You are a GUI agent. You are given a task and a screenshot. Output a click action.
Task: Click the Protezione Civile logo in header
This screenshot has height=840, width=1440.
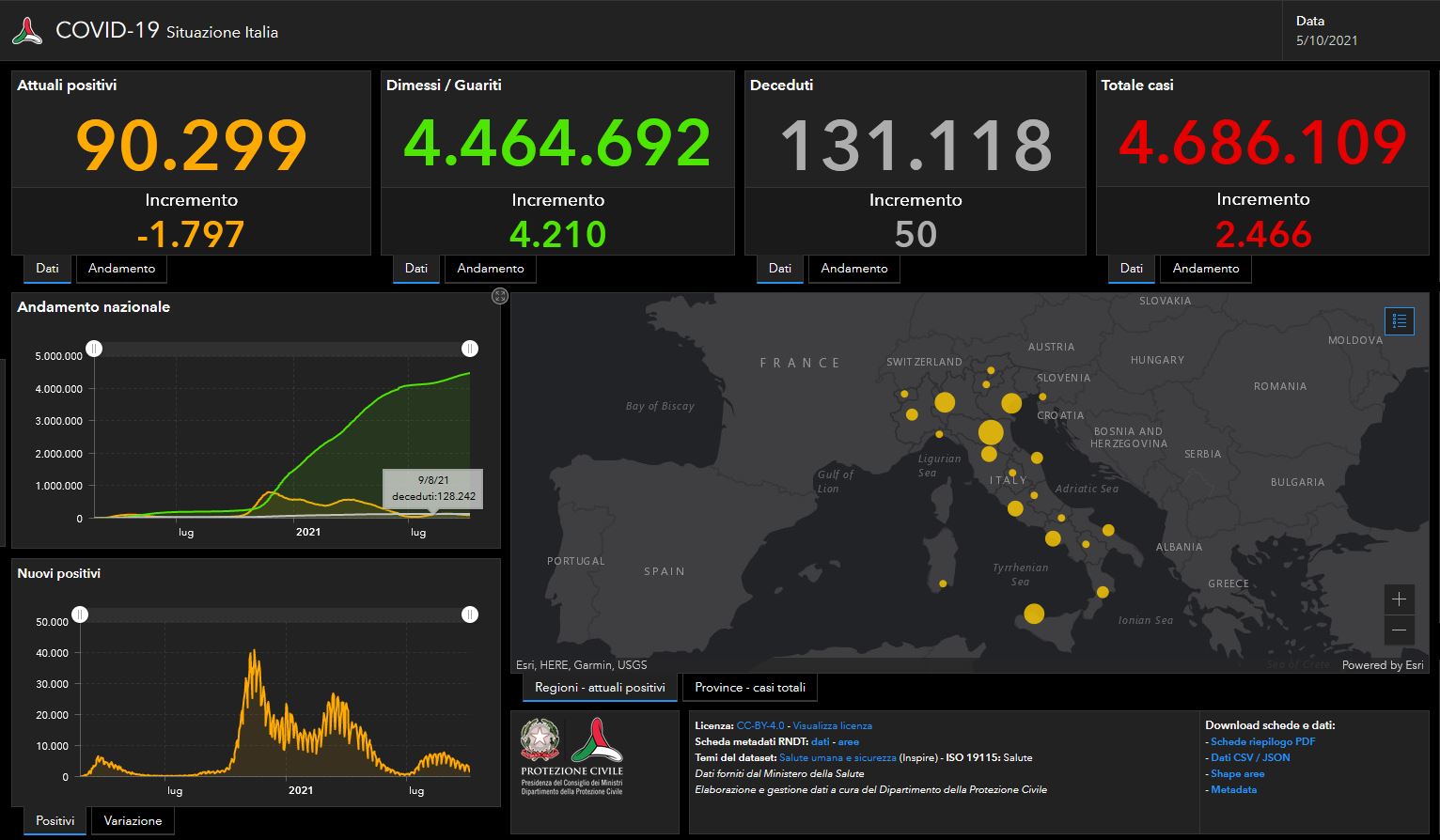pyautogui.click(x=28, y=31)
